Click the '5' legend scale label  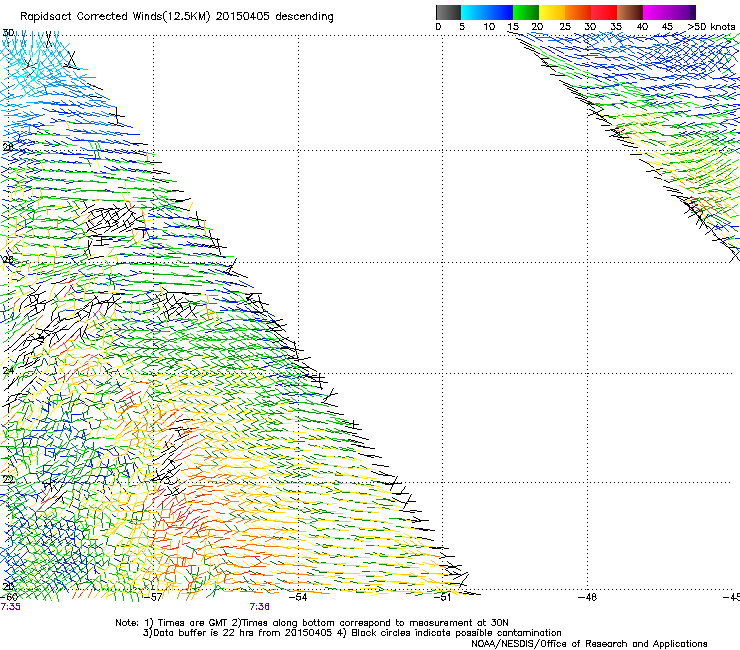pos(462,27)
